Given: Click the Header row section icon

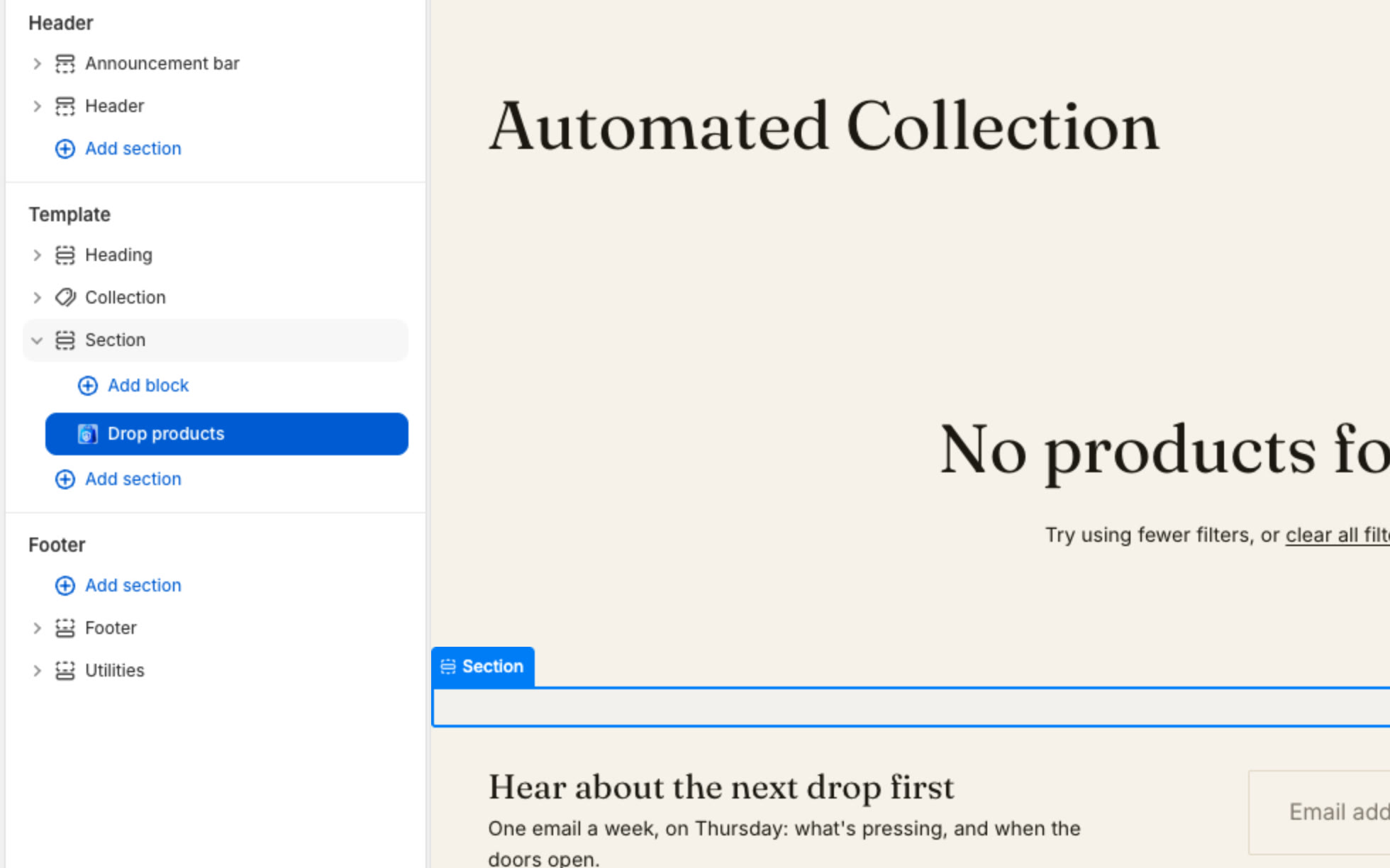Looking at the screenshot, I should pyautogui.click(x=65, y=106).
